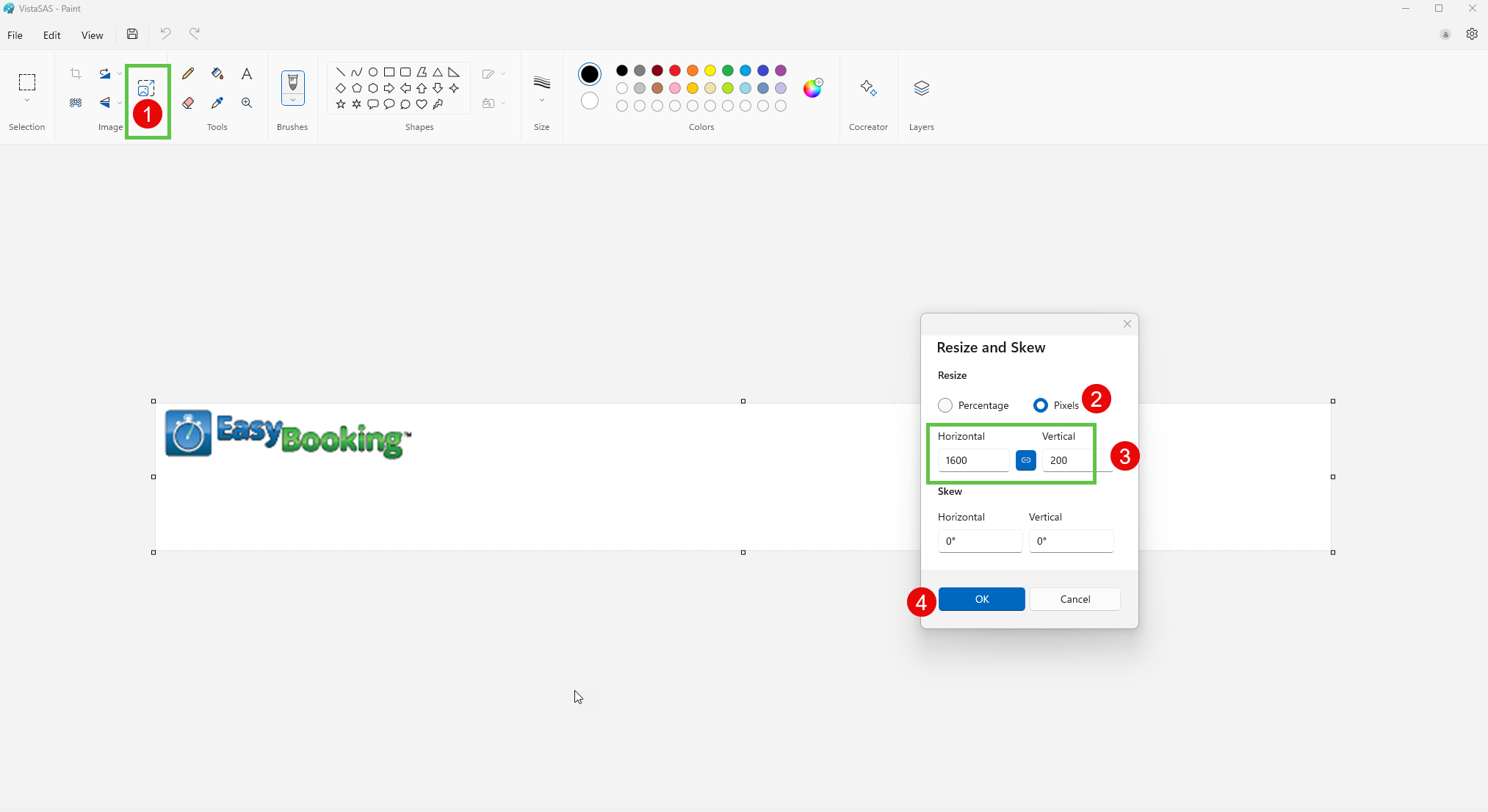Pick the Triangle shape

pyautogui.click(x=438, y=72)
